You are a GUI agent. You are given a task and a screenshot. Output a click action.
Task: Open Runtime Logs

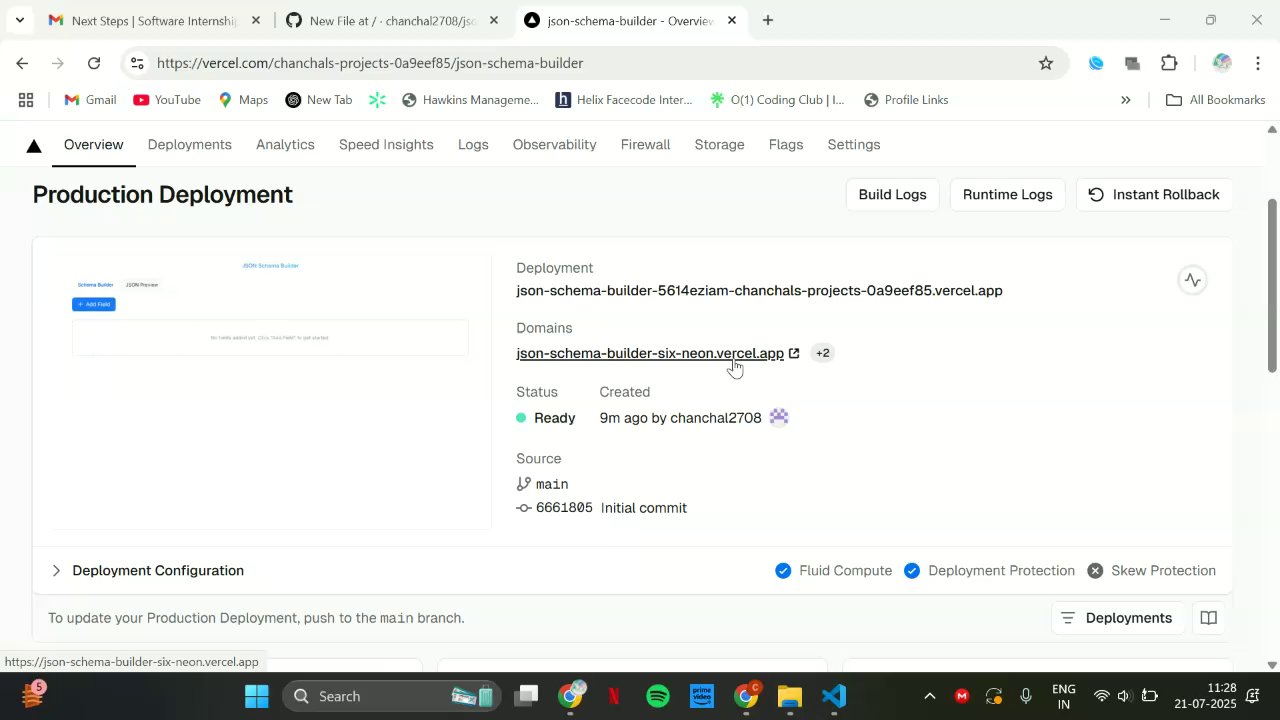click(x=1007, y=195)
